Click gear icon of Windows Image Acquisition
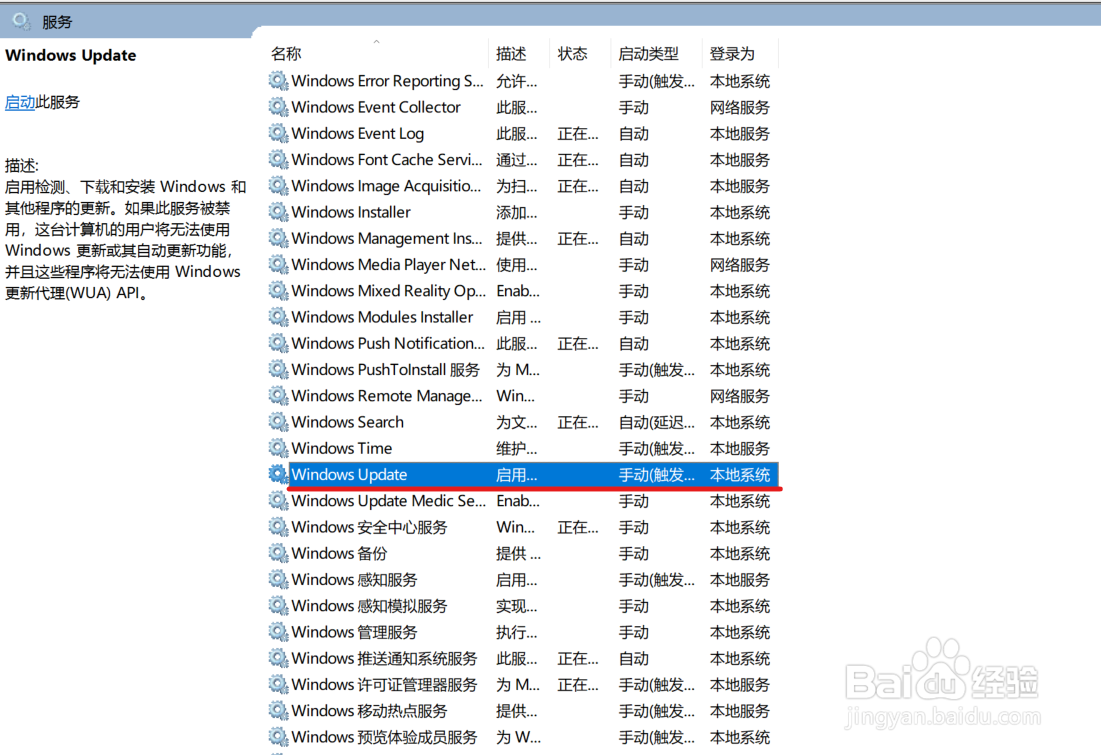 click(278, 185)
